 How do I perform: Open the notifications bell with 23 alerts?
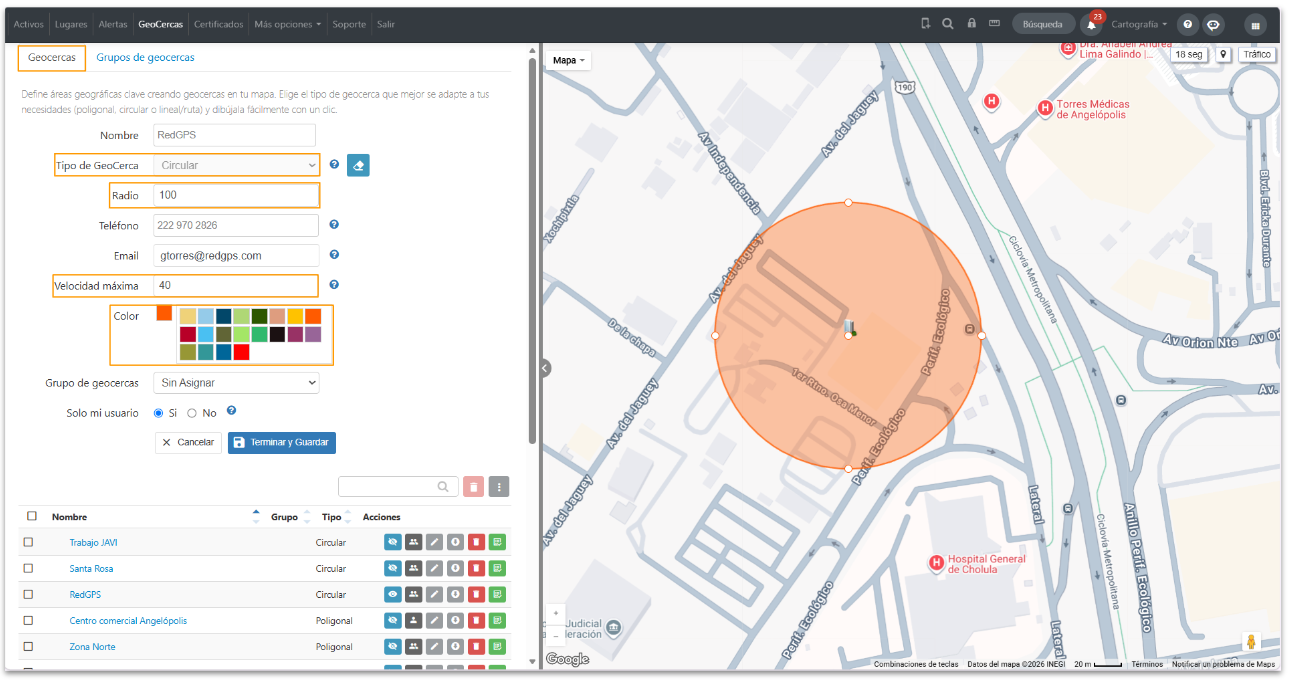pos(1091,24)
